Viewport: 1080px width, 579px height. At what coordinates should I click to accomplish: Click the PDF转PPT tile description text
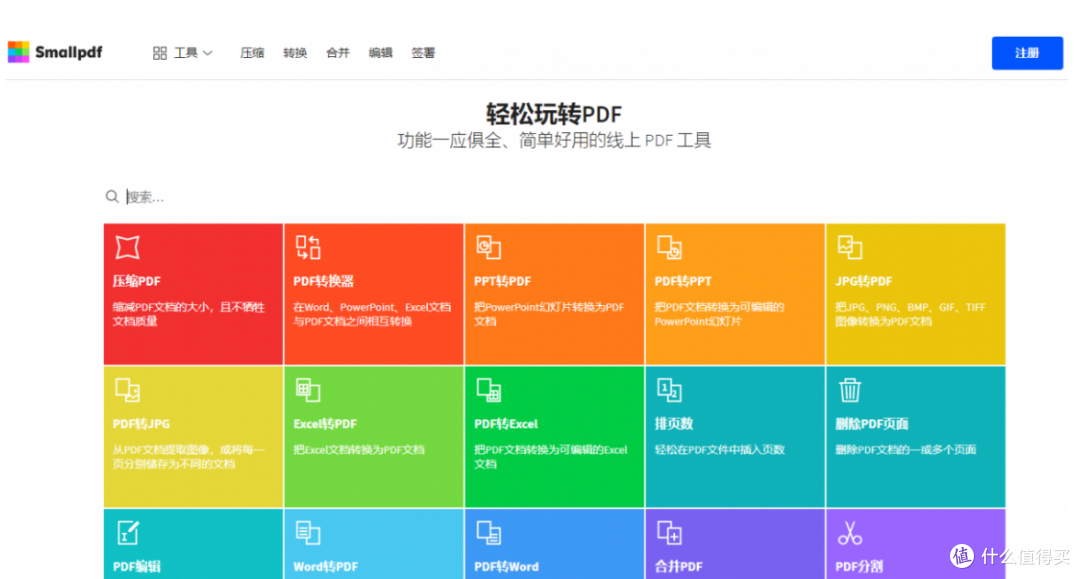pos(719,314)
